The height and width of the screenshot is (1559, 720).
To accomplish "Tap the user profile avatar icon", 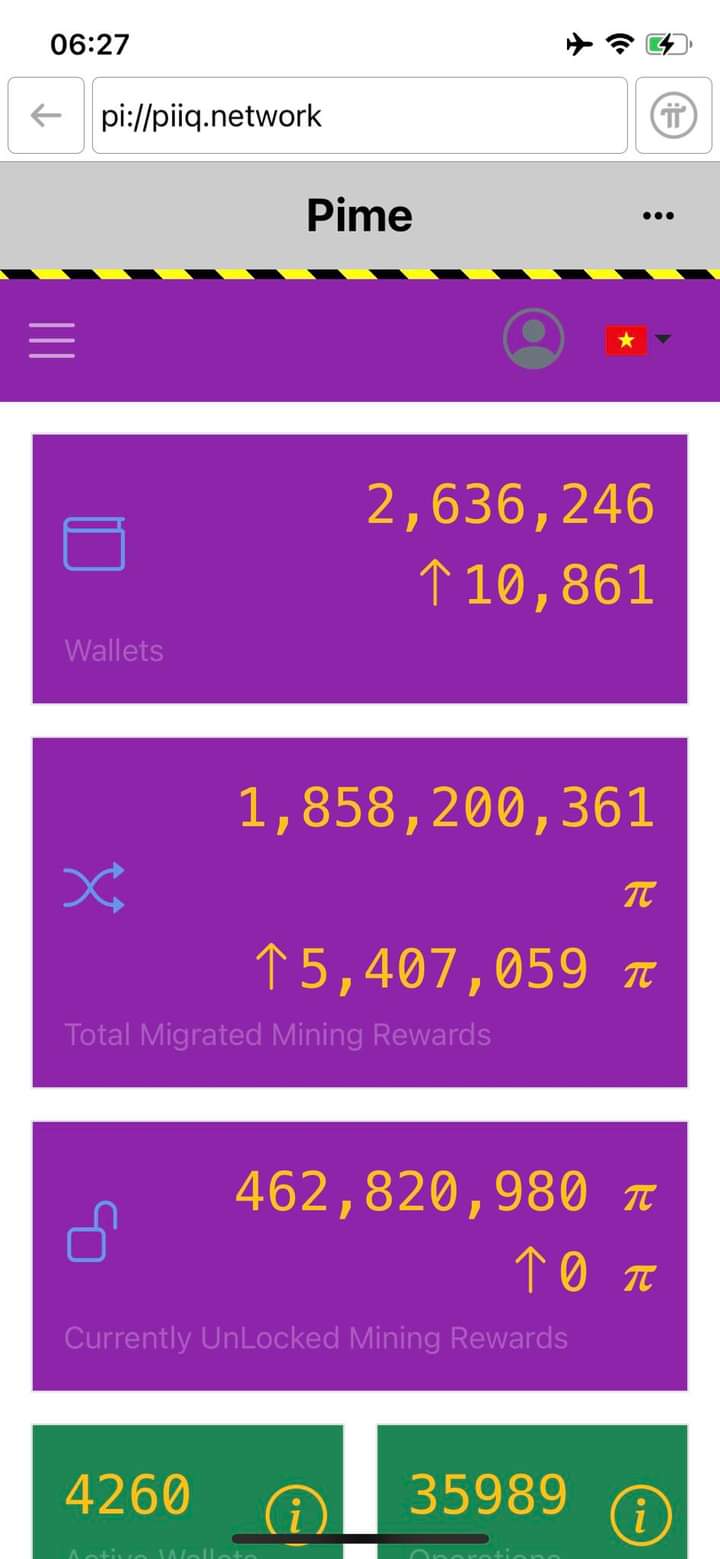I will pyautogui.click(x=533, y=339).
